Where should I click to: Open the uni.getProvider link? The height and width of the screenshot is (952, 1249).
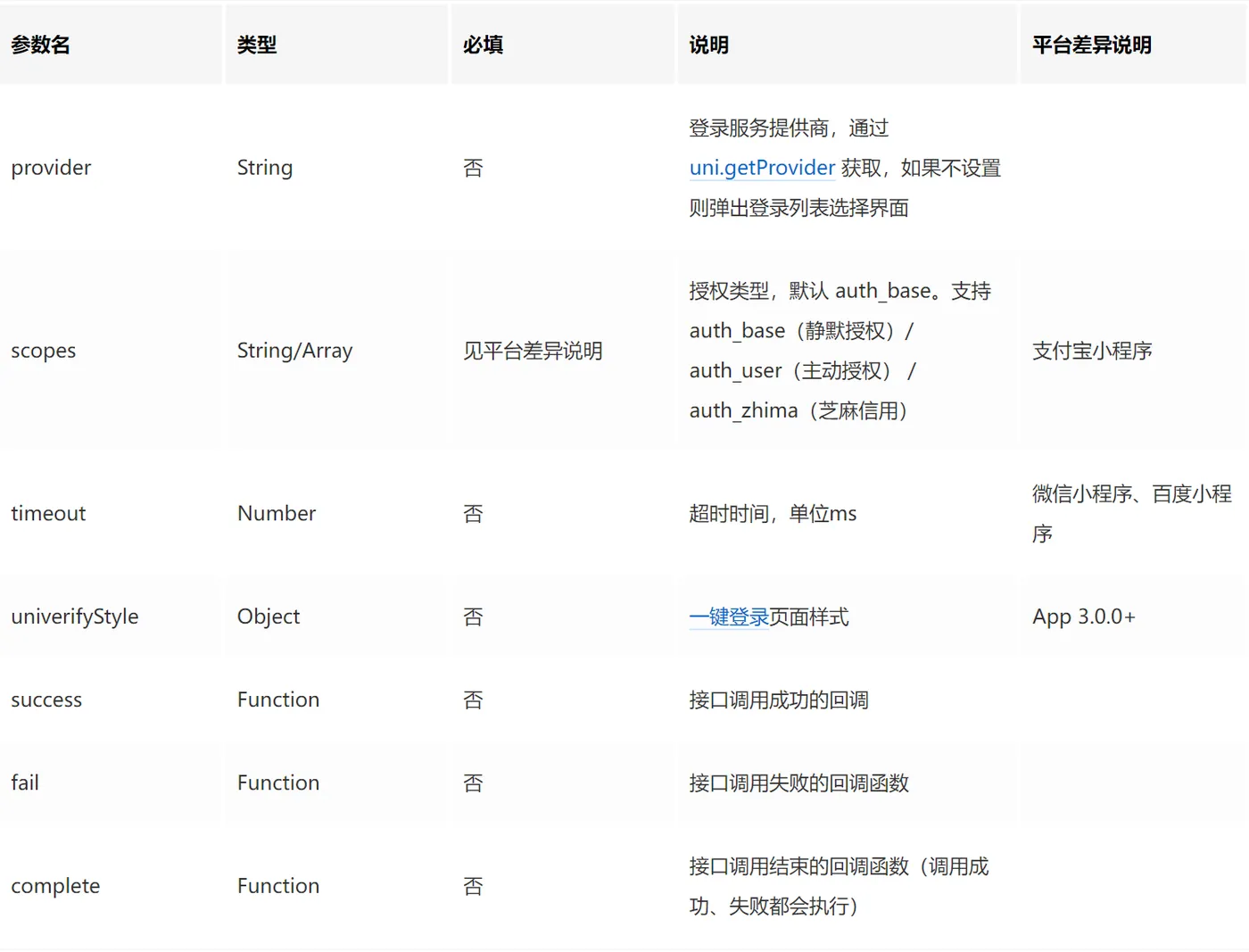coord(762,168)
